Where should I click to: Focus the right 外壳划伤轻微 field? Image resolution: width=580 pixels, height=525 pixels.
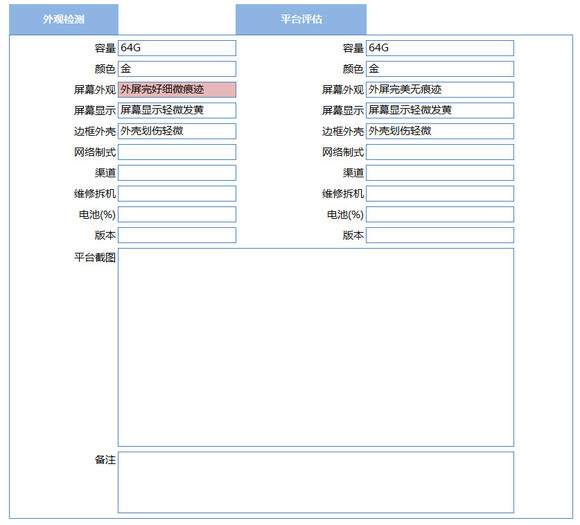click(x=440, y=131)
